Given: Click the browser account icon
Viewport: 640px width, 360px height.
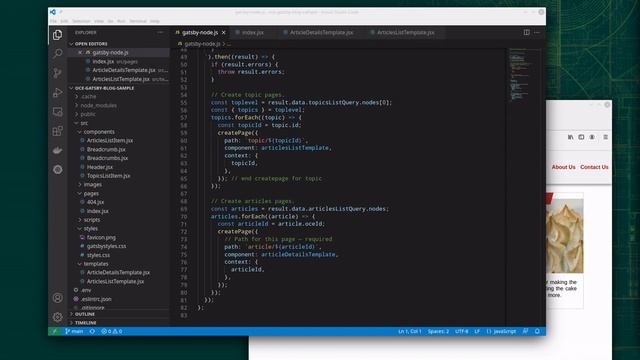Looking at the screenshot, I should (592, 137).
